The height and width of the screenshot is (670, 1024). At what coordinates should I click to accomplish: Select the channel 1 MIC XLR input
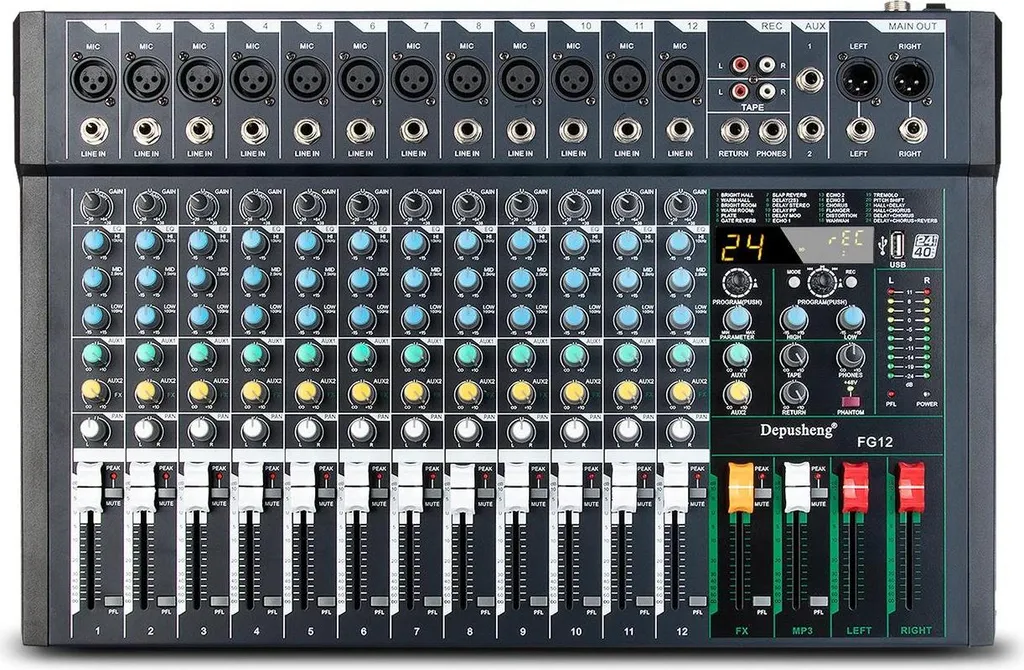[95, 79]
